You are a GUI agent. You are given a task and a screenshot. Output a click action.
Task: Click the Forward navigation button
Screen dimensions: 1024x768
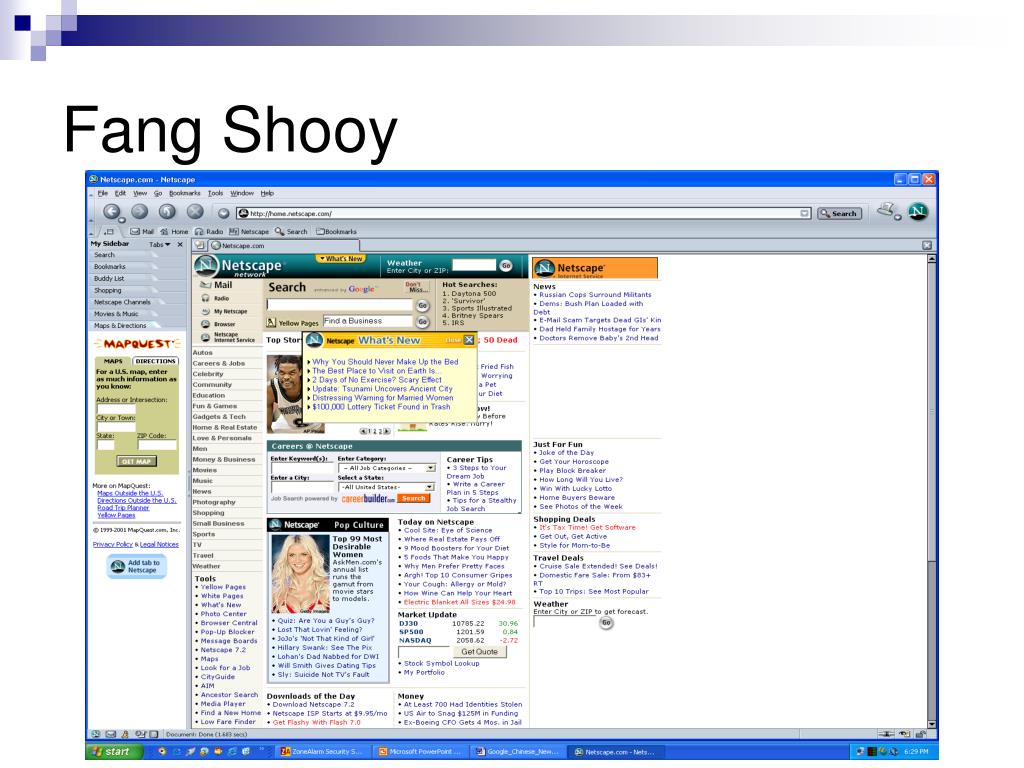tap(140, 212)
